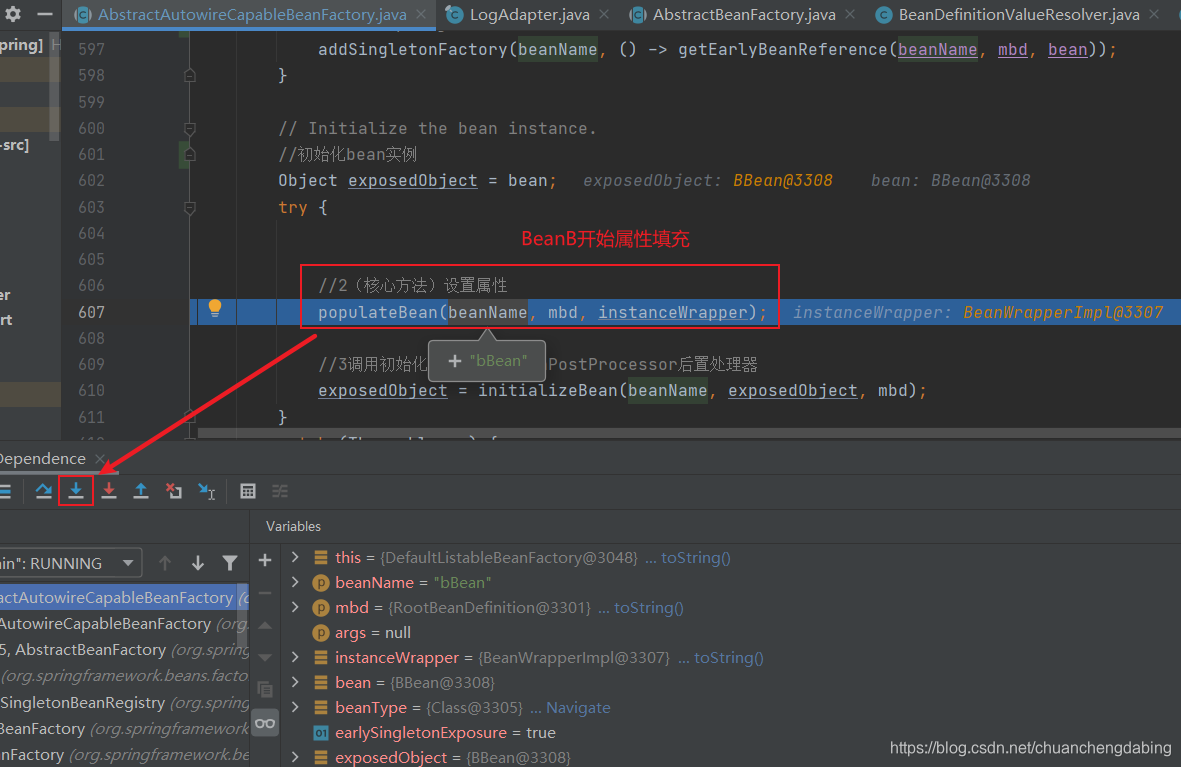Click the addSingletonFactory call on line 597
1181x767 pixels.
pos(413,50)
